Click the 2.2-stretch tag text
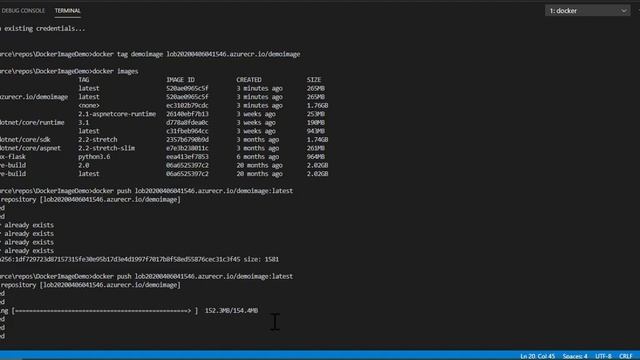 98,140
